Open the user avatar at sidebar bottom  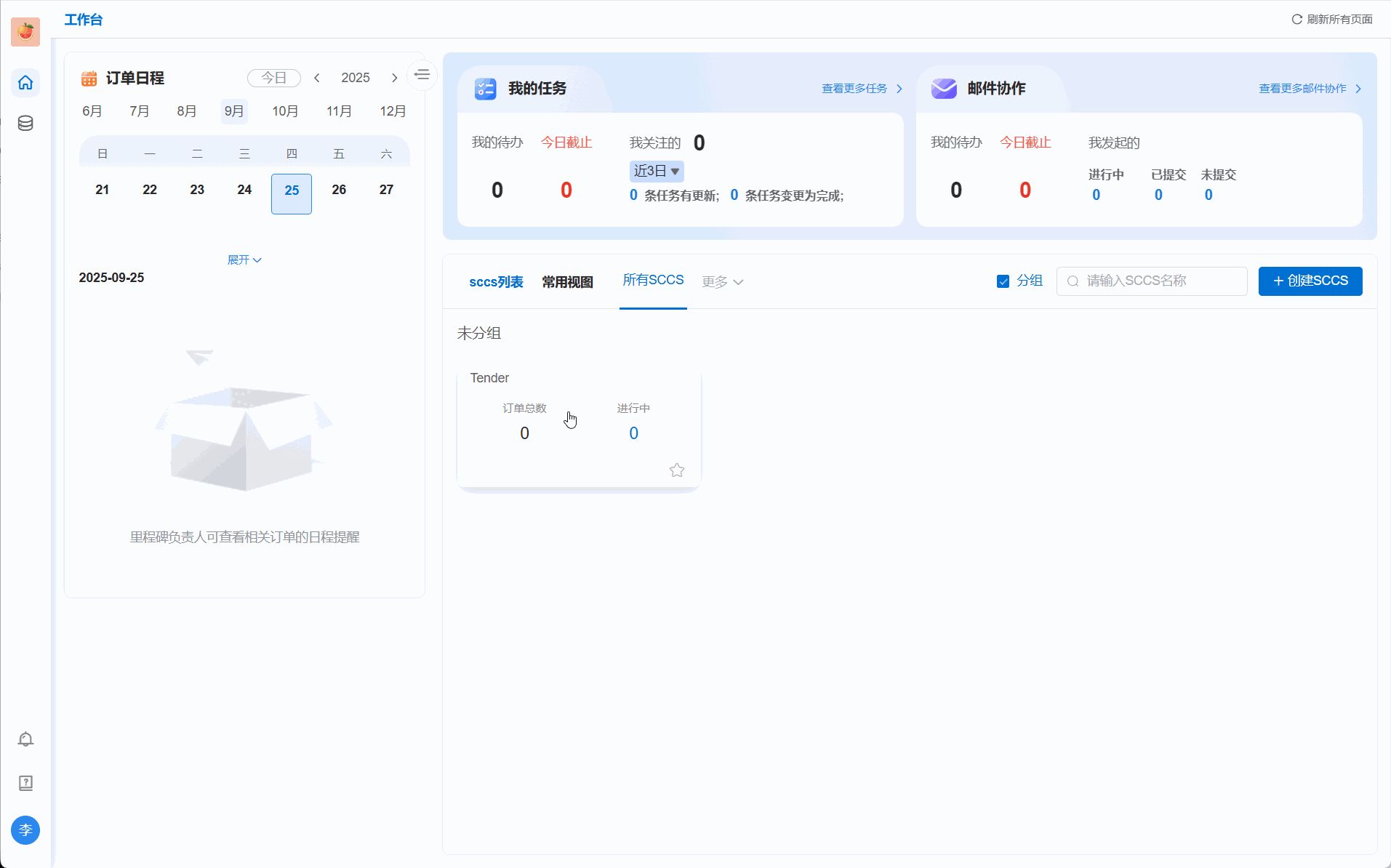click(x=25, y=829)
